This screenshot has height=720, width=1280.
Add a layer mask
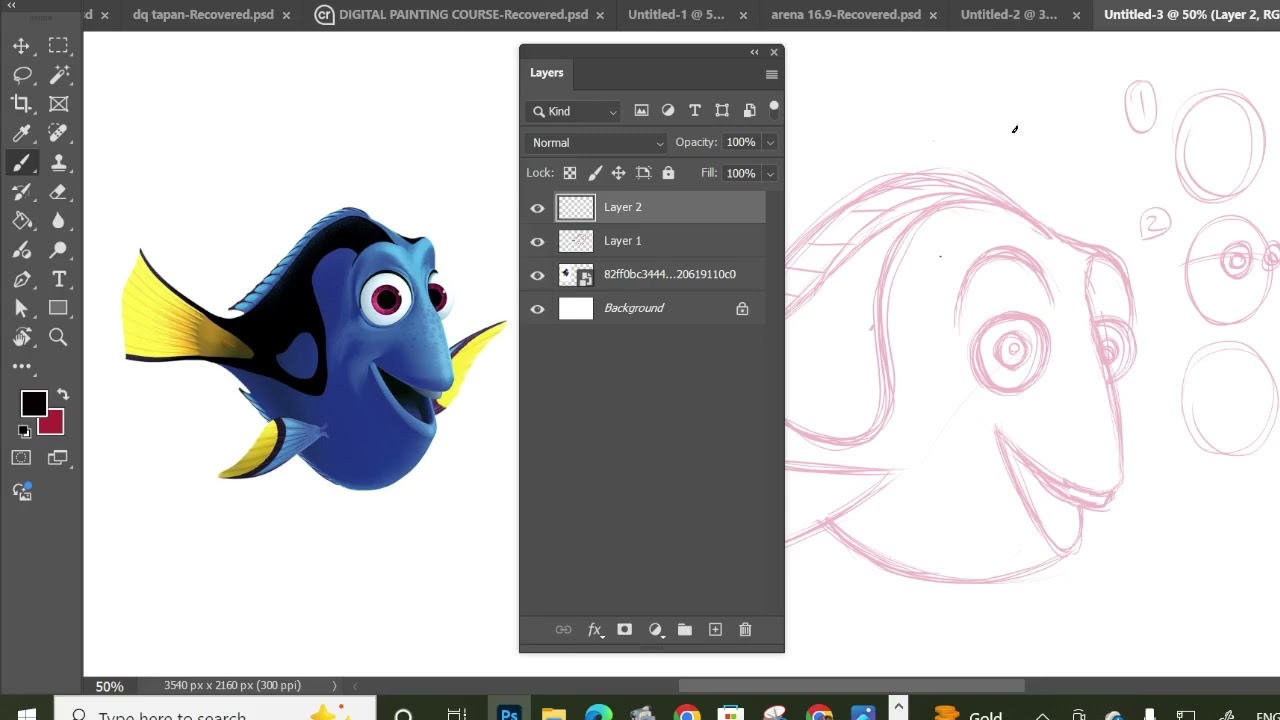(x=624, y=630)
